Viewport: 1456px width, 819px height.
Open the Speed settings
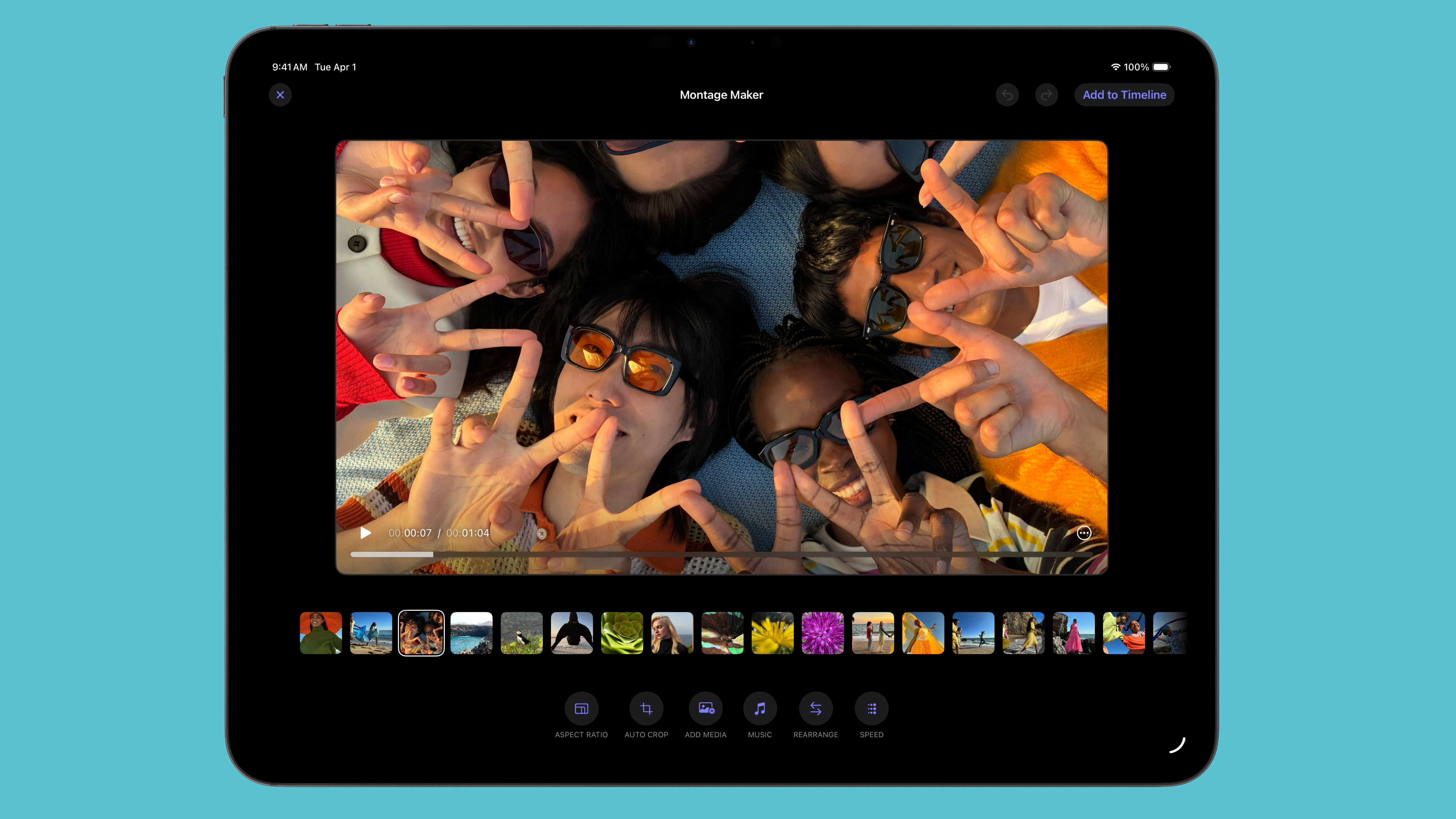[871, 708]
